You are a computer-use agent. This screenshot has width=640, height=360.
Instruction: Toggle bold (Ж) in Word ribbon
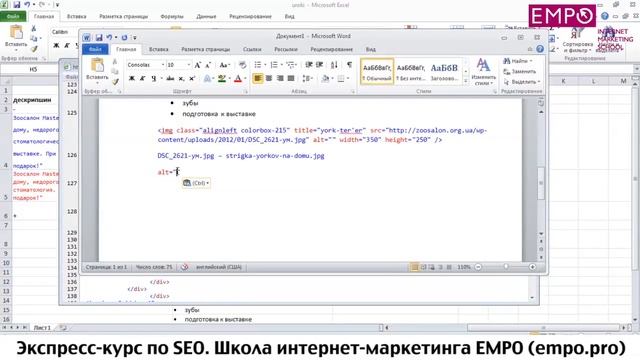point(131,78)
